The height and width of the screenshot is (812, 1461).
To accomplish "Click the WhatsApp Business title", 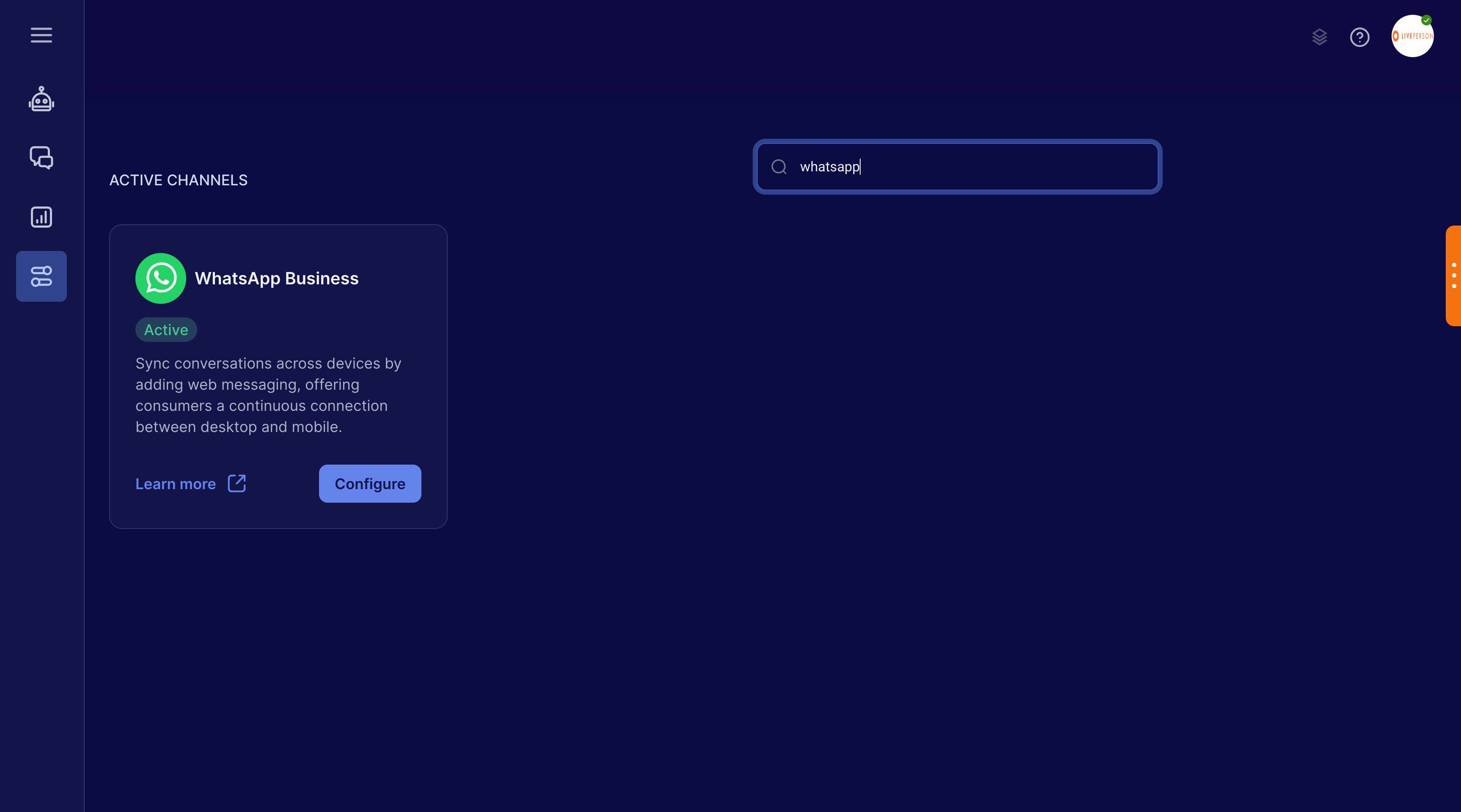I will coord(277,278).
